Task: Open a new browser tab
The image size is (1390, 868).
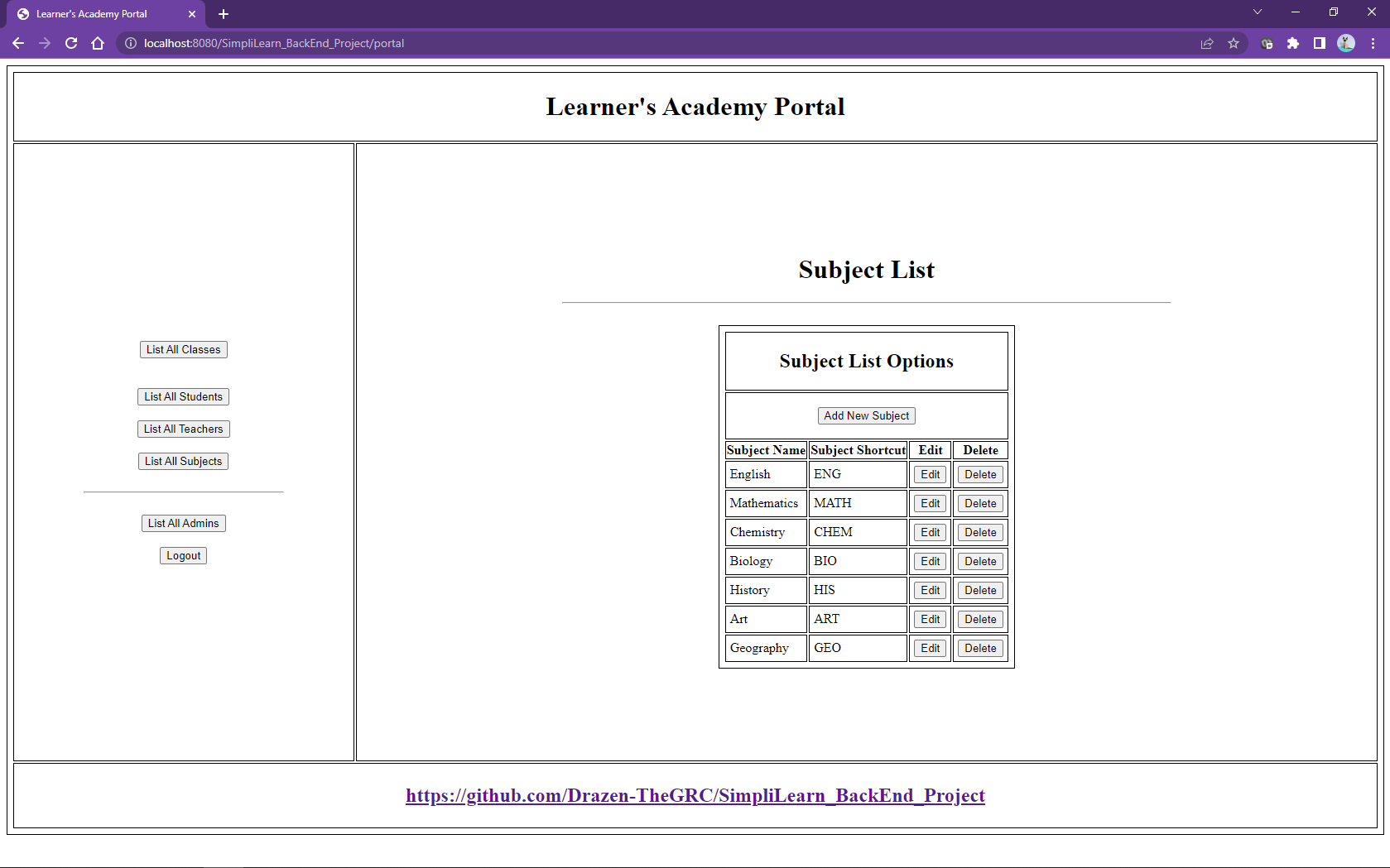Action: pos(224,14)
